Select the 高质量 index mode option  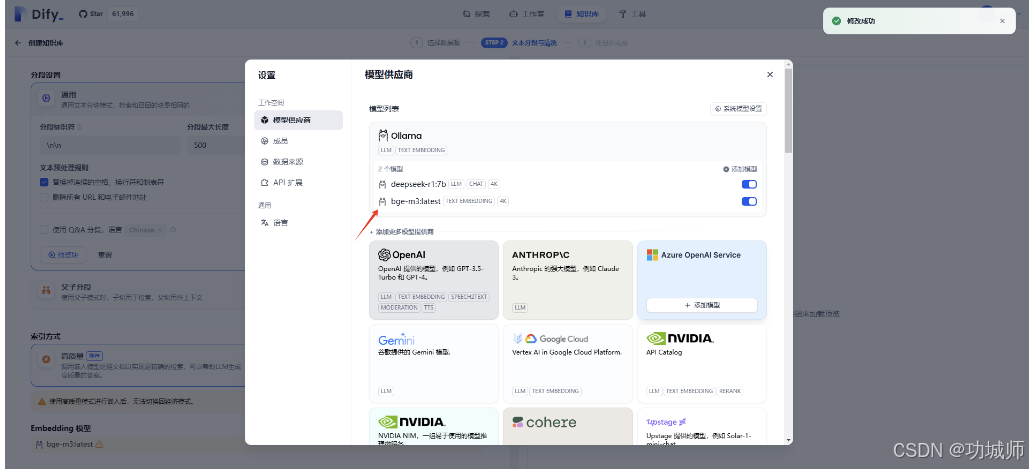(138, 367)
